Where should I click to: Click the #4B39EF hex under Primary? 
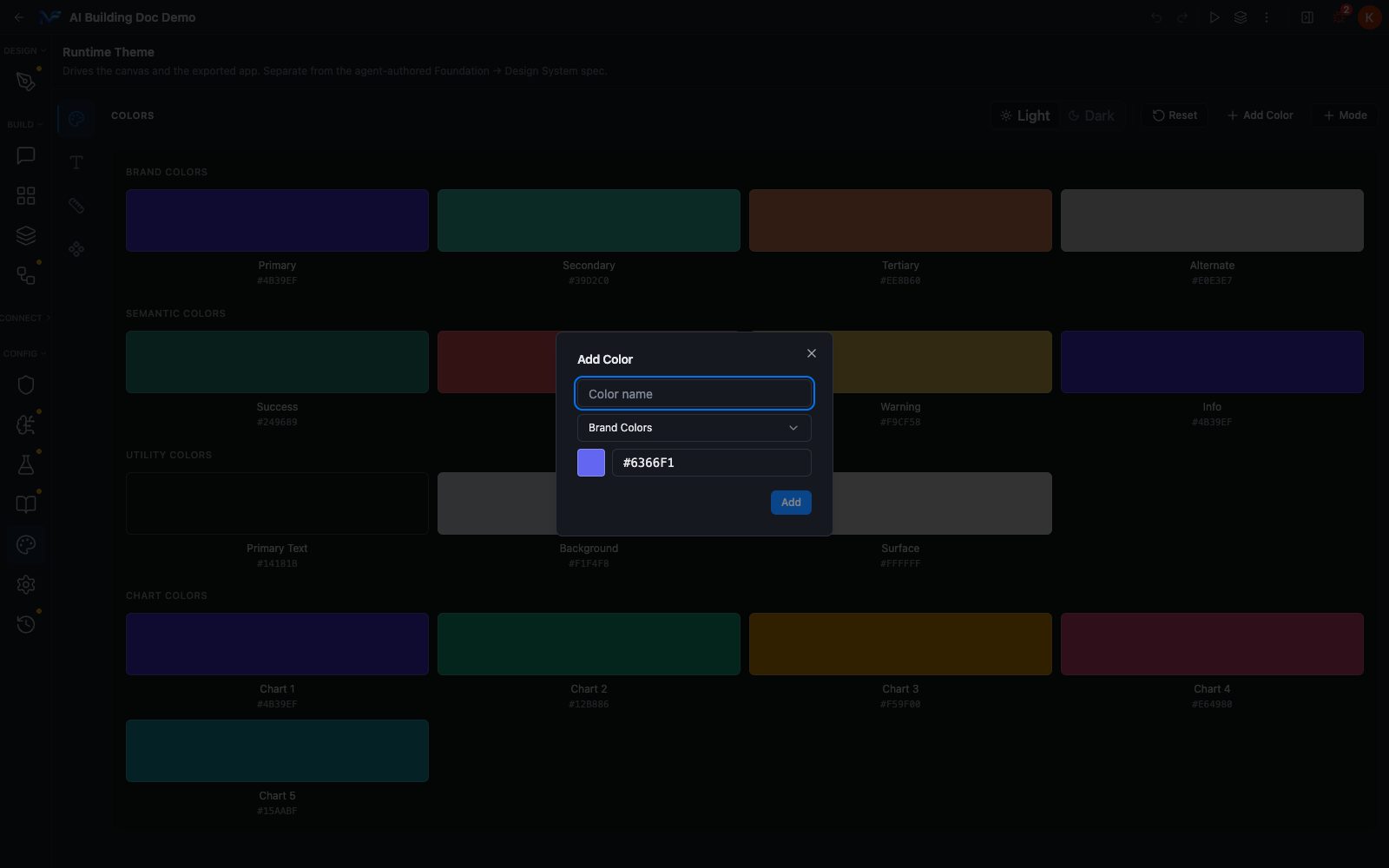[x=277, y=281]
